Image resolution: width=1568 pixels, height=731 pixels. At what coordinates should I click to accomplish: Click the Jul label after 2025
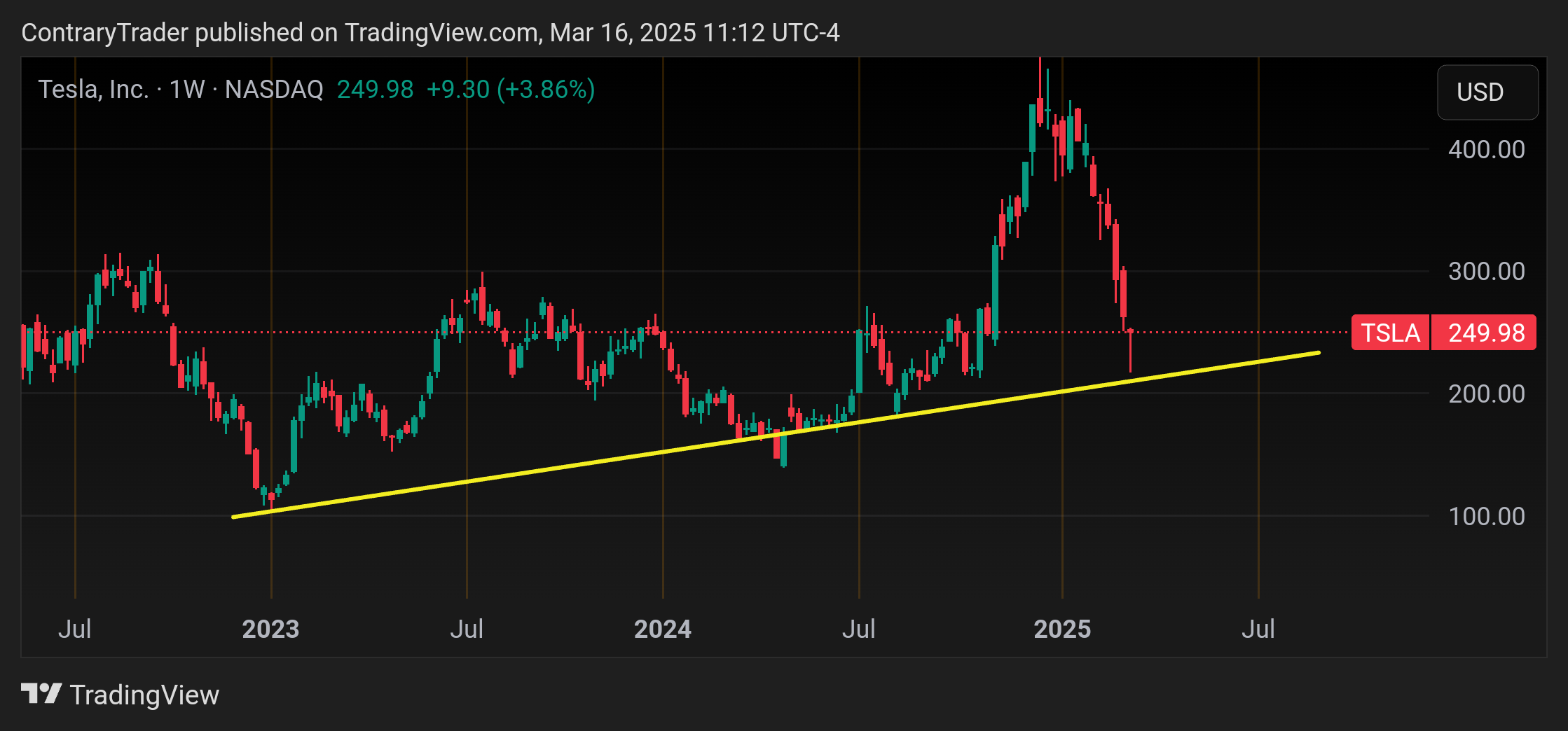pyautogui.click(x=1258, y=629)
